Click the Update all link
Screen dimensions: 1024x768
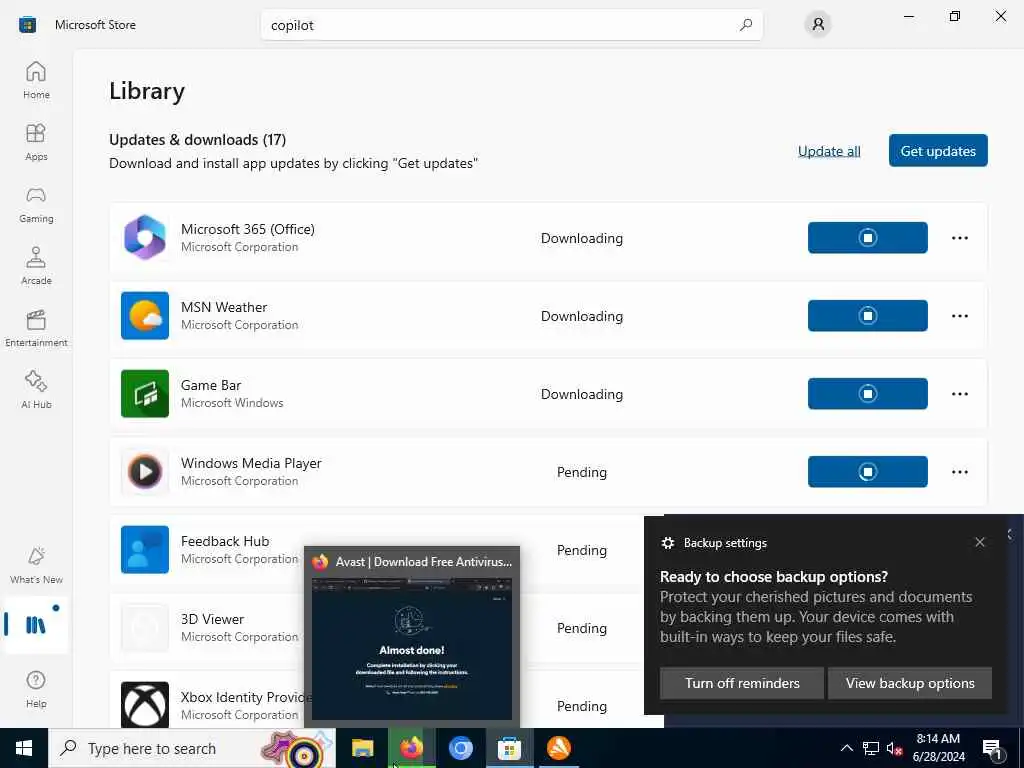829,151
